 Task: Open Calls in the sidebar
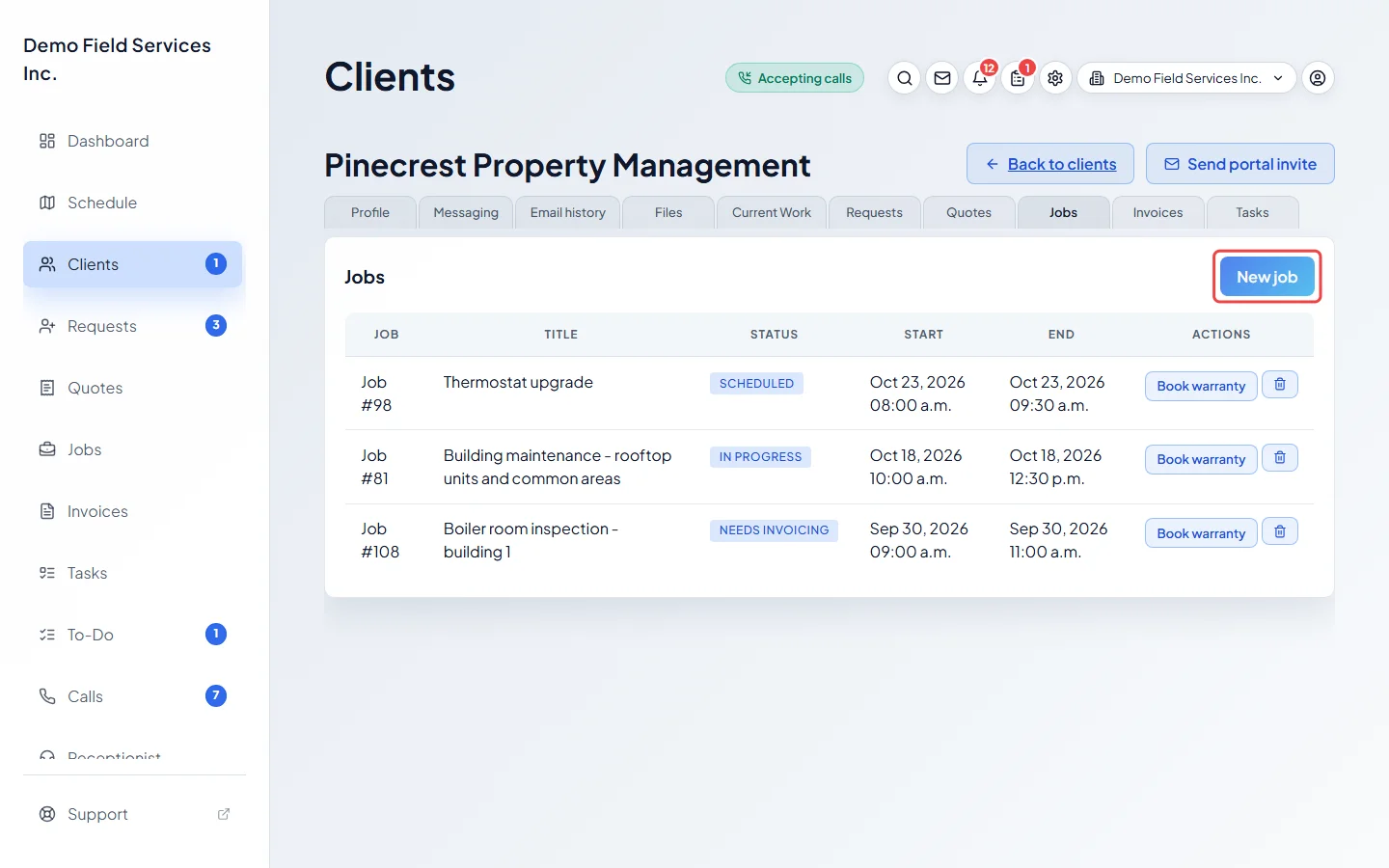tap(133, 696)
